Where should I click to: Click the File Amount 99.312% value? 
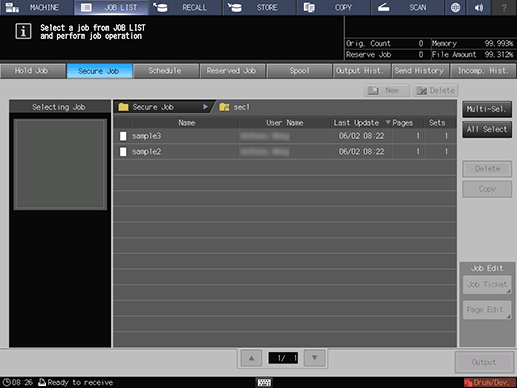point(498,55)
